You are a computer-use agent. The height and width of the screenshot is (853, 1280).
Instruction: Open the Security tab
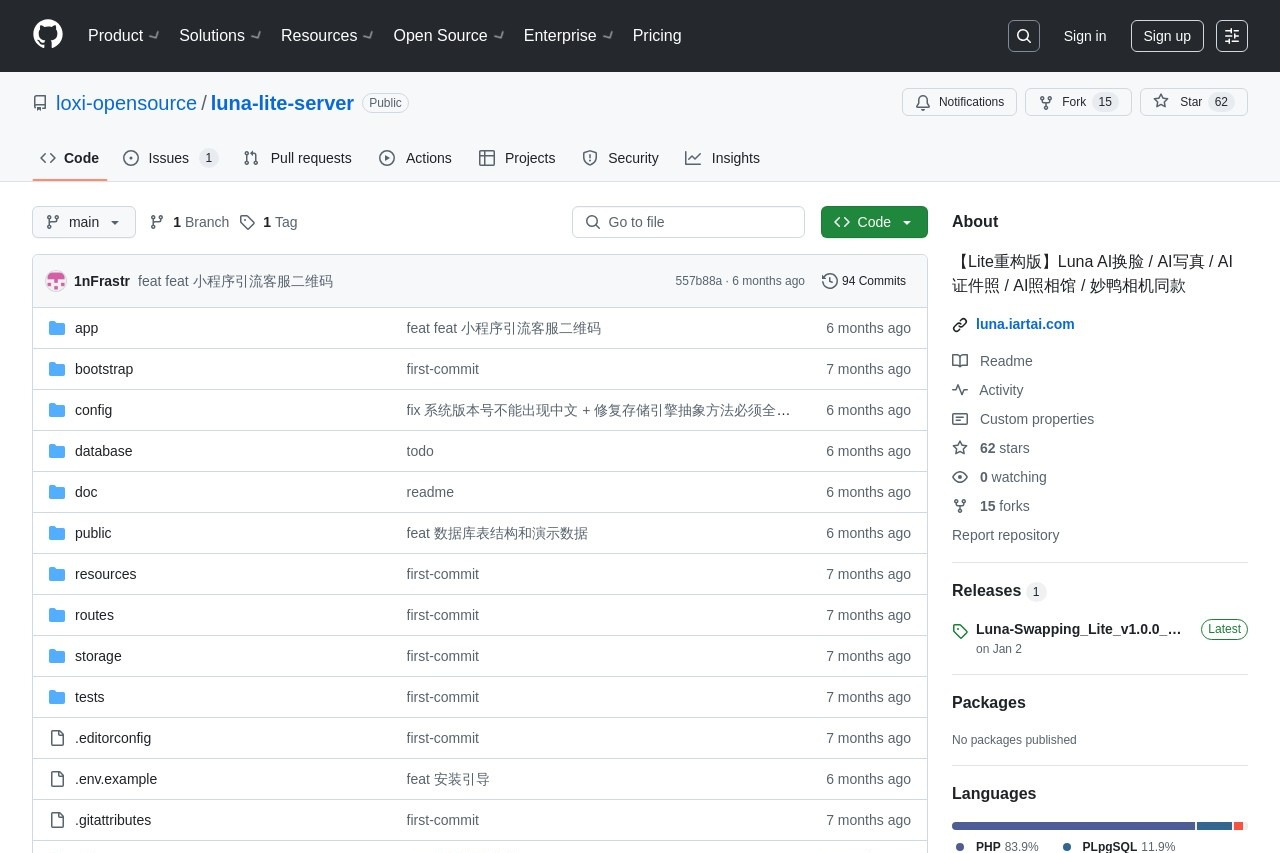pyautogui.click(x=620, y=158)
